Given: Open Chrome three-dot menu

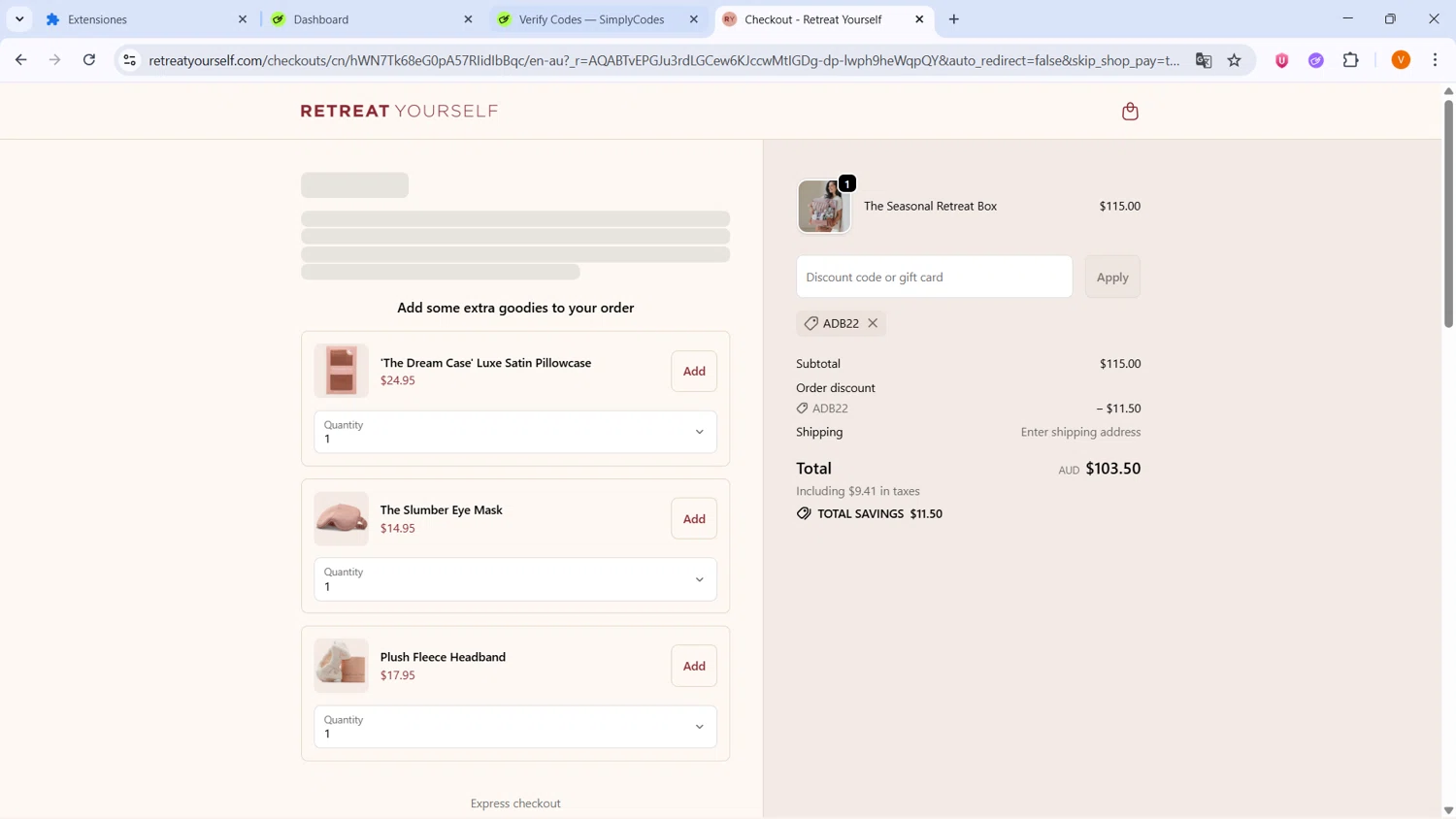Looking at the screenshot, I should (1436, 60).
